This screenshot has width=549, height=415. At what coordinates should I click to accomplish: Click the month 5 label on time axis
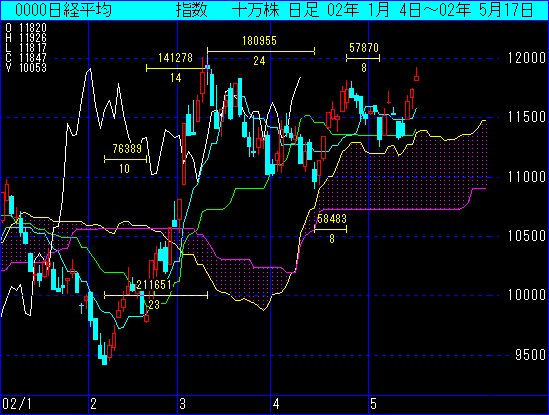[x=373, y=404]
